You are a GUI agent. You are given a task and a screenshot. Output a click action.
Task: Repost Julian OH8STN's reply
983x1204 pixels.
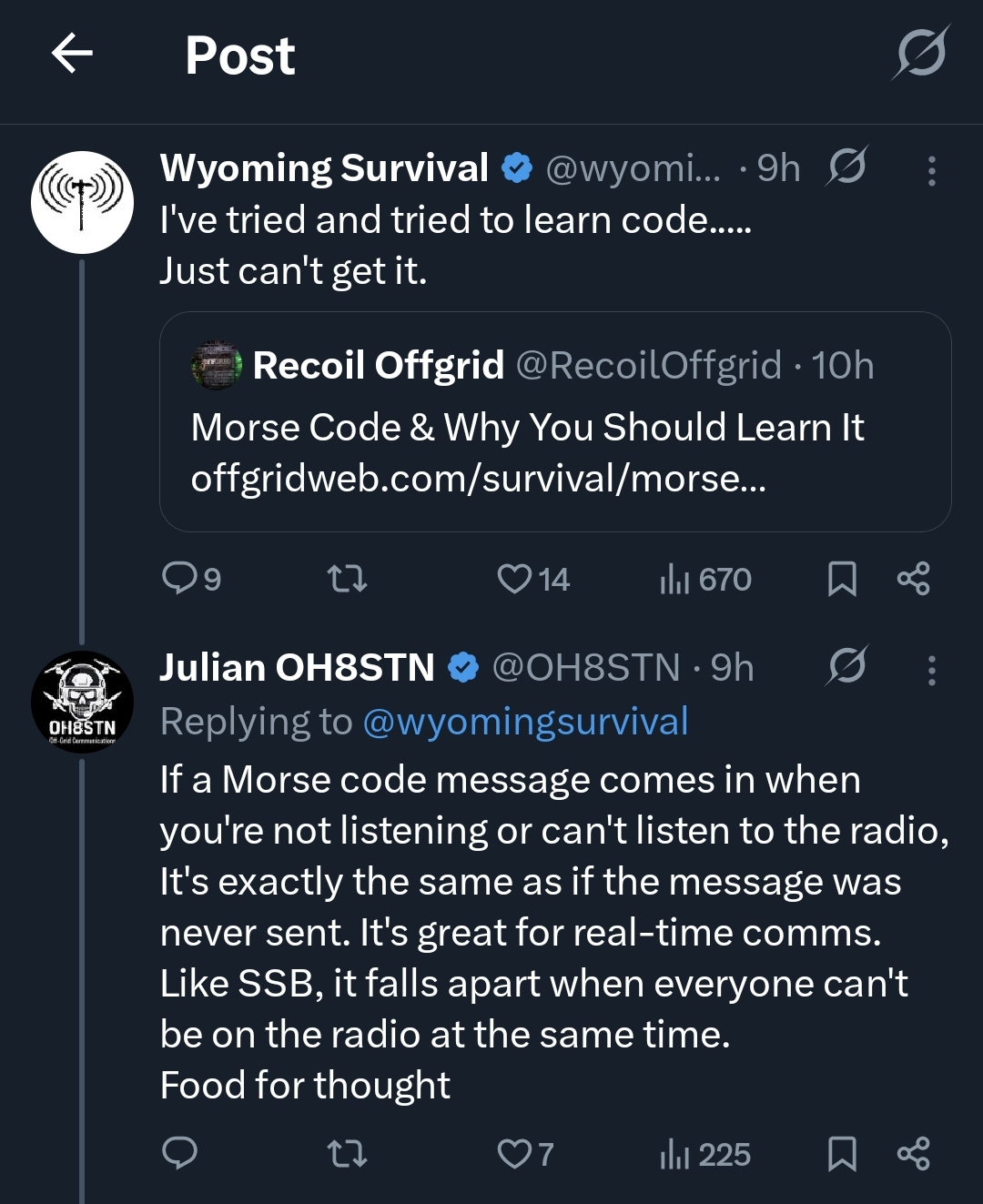pyautogui.click(x=347, y=1154)
